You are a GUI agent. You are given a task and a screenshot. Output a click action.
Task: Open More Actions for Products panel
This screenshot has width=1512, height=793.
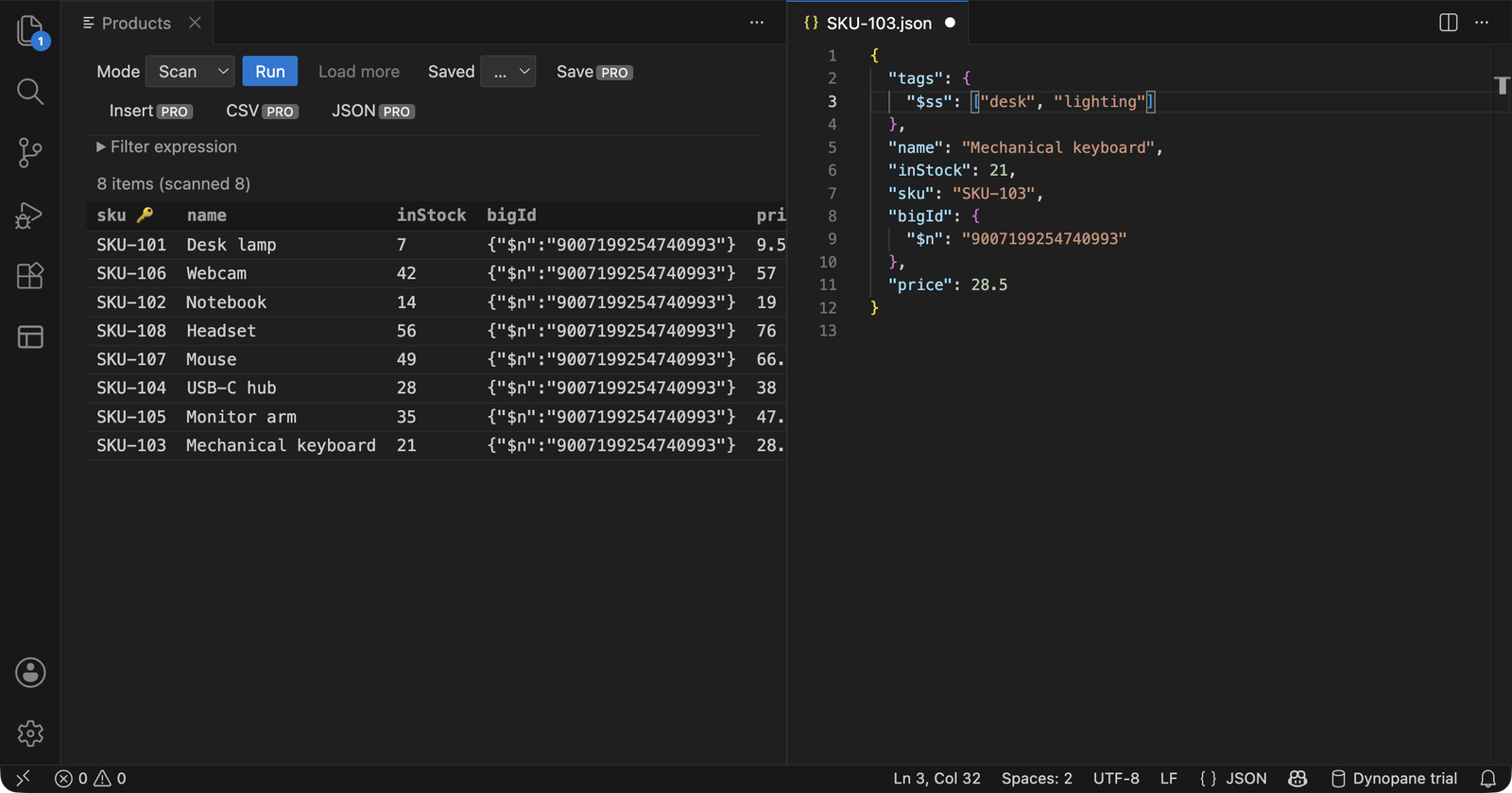click(x=757, y=23)
